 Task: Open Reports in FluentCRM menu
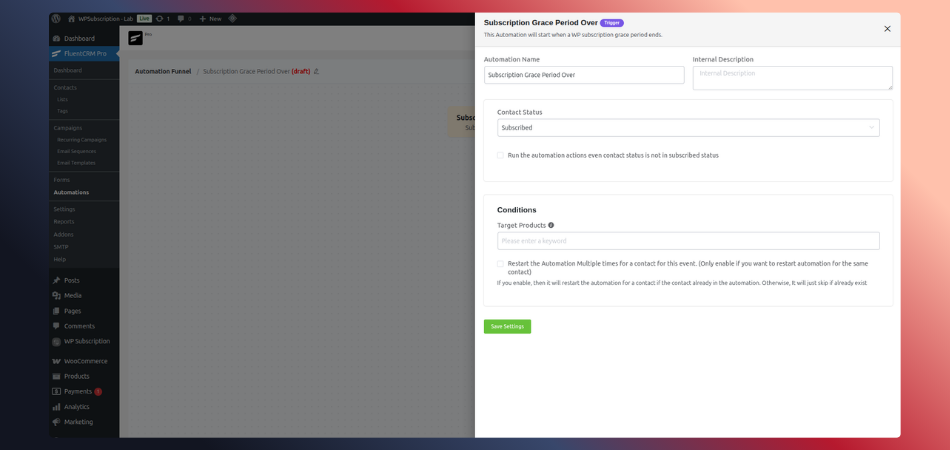pos(64,222)
